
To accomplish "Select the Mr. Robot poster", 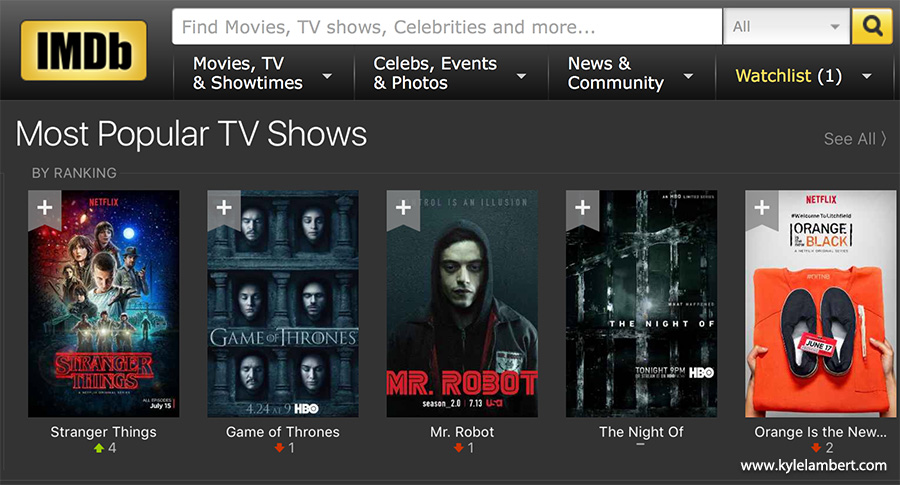I will (462, 304).
